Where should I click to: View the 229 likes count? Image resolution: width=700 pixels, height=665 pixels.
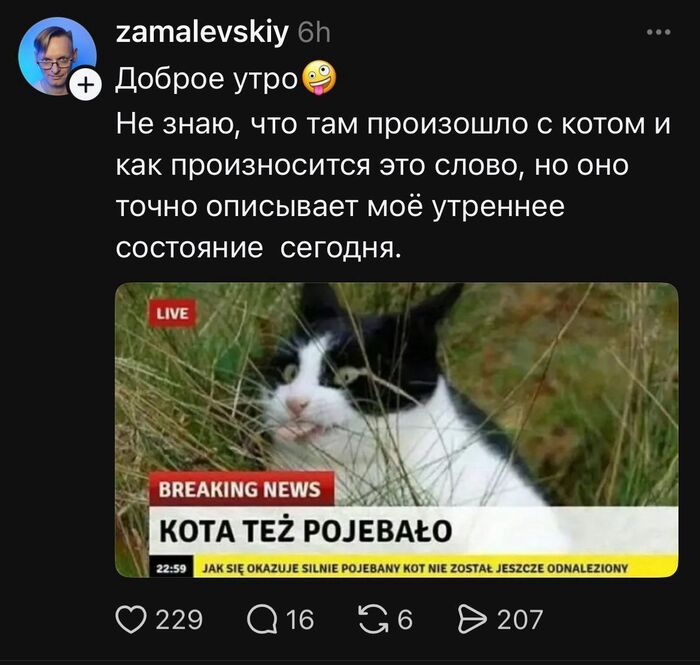pyautogui.click(x=179, y=620)
